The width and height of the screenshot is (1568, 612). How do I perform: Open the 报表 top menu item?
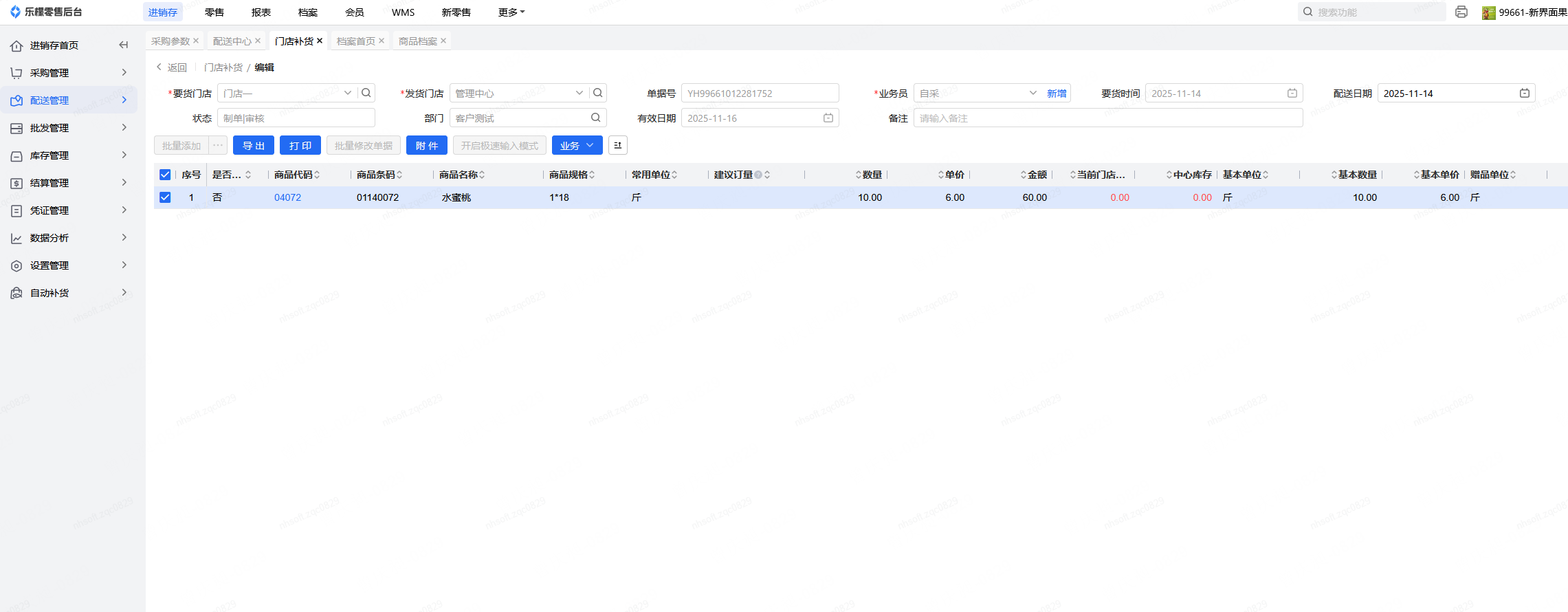point(261,12)
